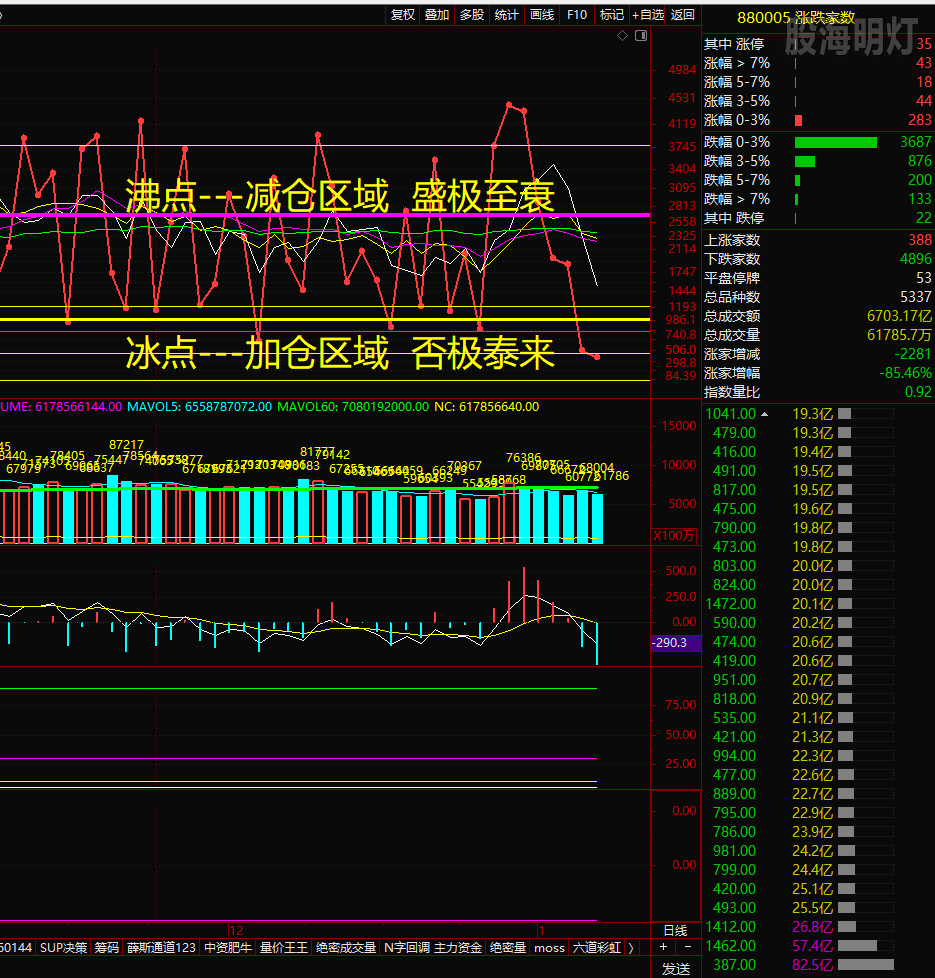Screen dimensions: 935x978
Task: Click the 涨家增减 -2281 row
Action: click(x=818, y=354)
